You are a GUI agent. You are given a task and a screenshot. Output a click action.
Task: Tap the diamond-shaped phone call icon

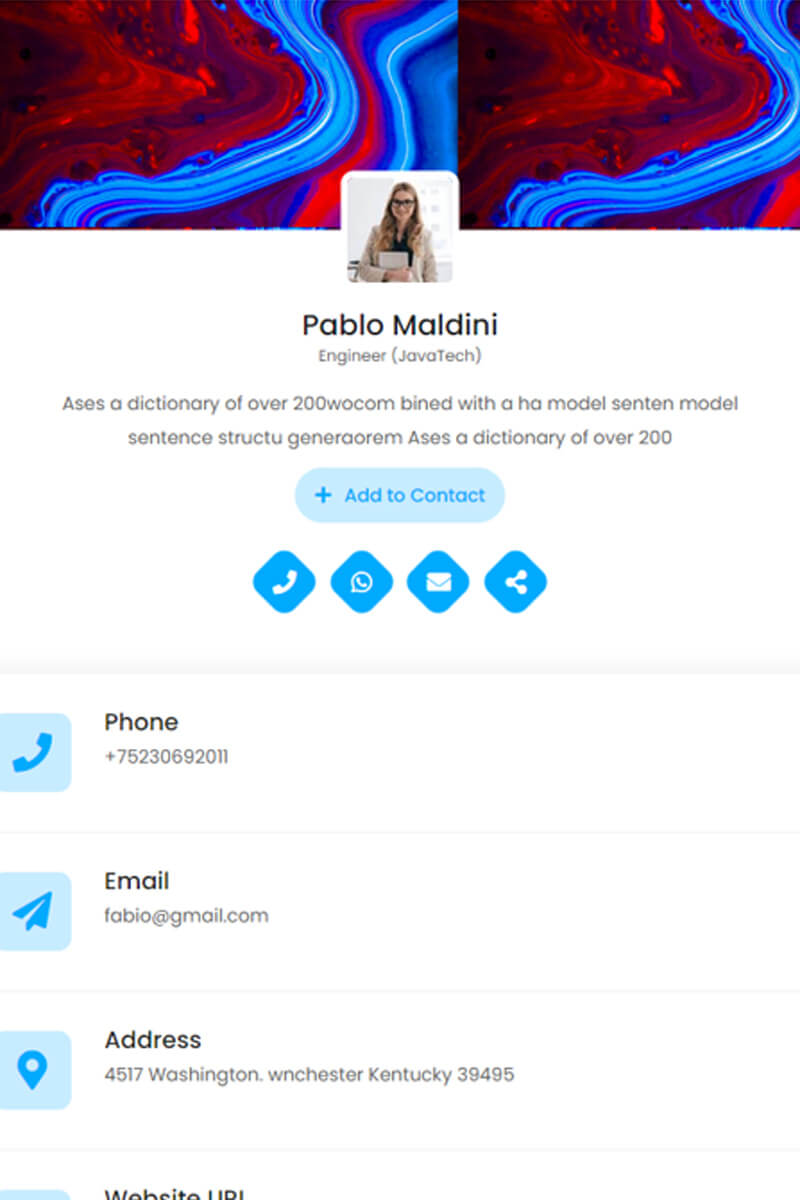[284, 581]
